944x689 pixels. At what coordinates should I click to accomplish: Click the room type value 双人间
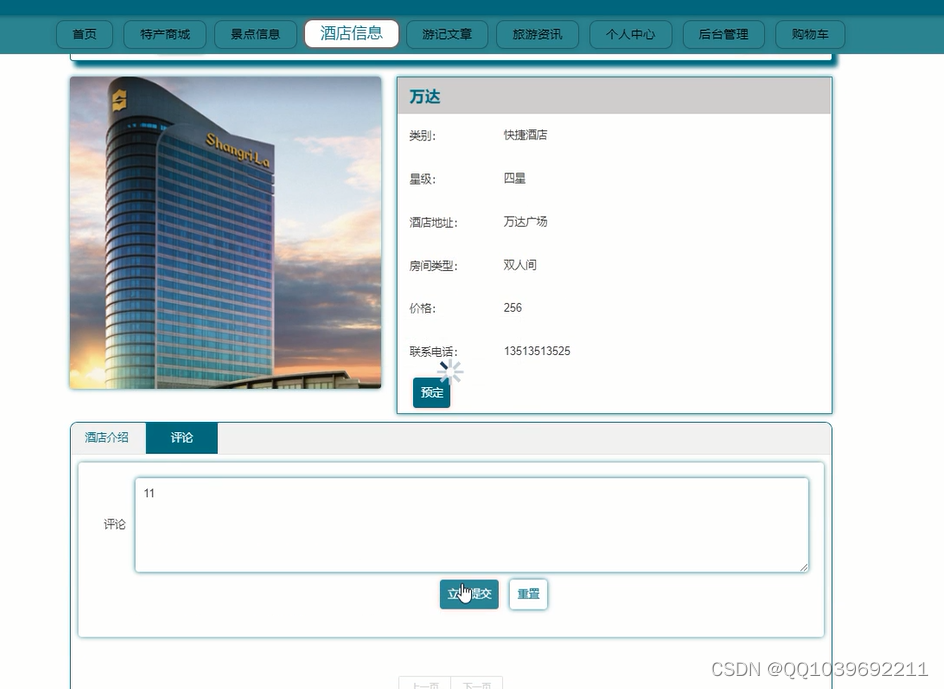[520, 265]
